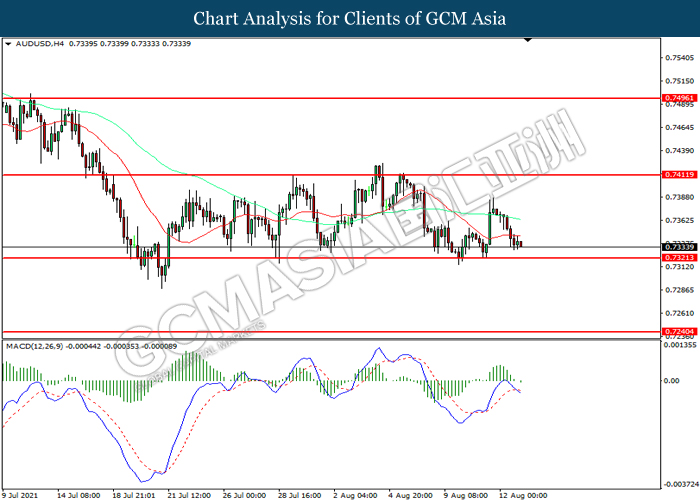Select the AUDUSD,H4 symbol label
The width and height of the screenshot is (700, 500).
pyautogui.click(x=38, y=46)
